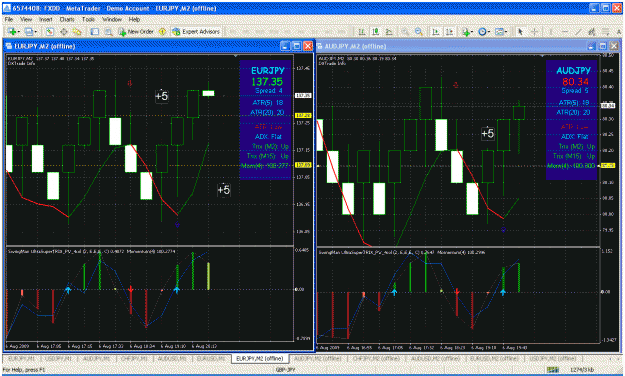Image resolution: width=625 pixels, height=376 pixels.
Task: Open the Indicators list icon
Action: pyautogui.click(x=465, y=31)
